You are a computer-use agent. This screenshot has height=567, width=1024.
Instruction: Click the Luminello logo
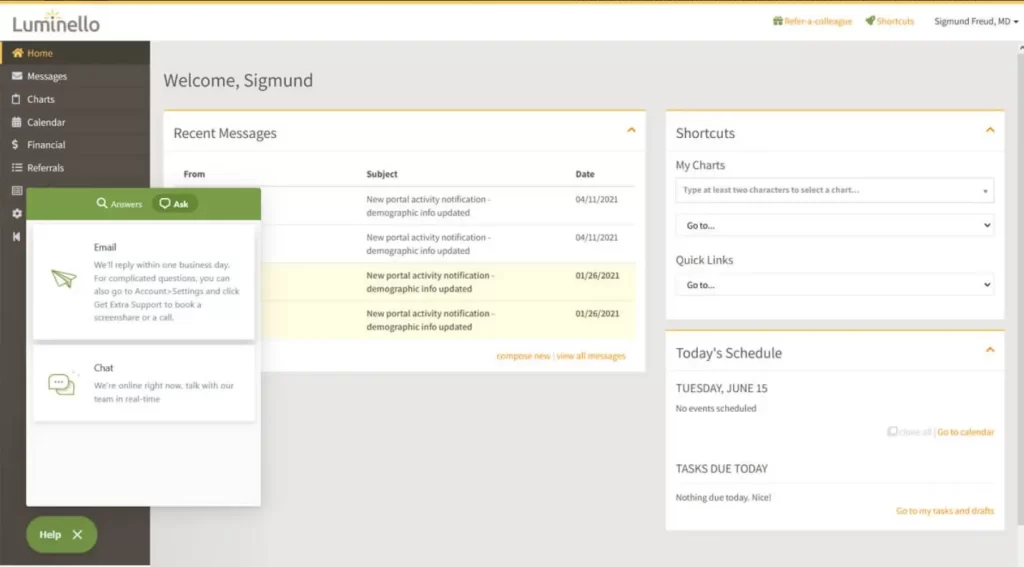coord(56,22)
